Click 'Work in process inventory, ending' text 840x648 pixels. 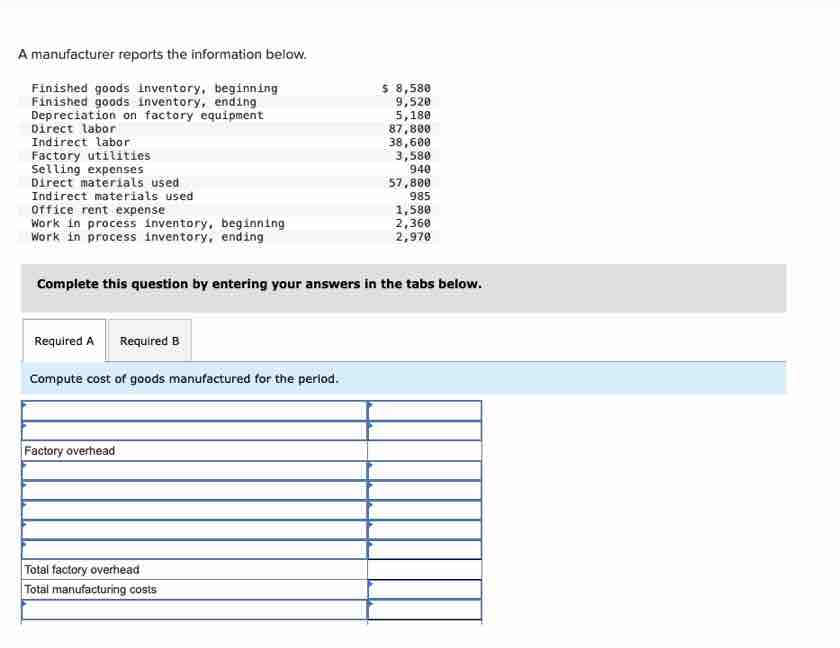coord(148,237)
